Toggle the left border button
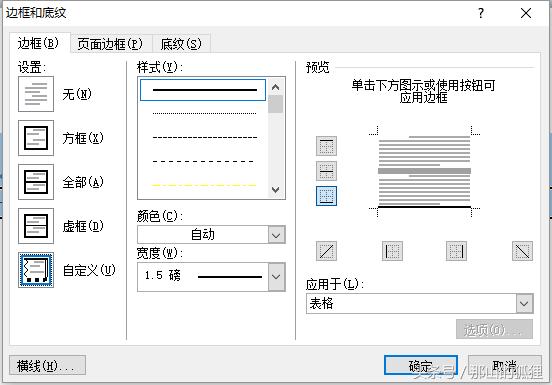This screenshot has width=552, height=385. (x=392, y=251)
